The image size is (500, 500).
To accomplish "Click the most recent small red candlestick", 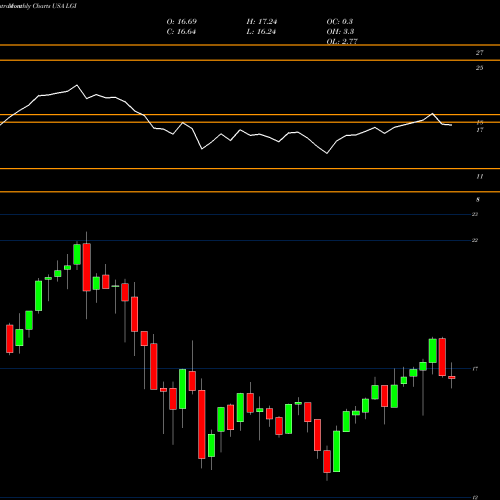I will 452,377.
